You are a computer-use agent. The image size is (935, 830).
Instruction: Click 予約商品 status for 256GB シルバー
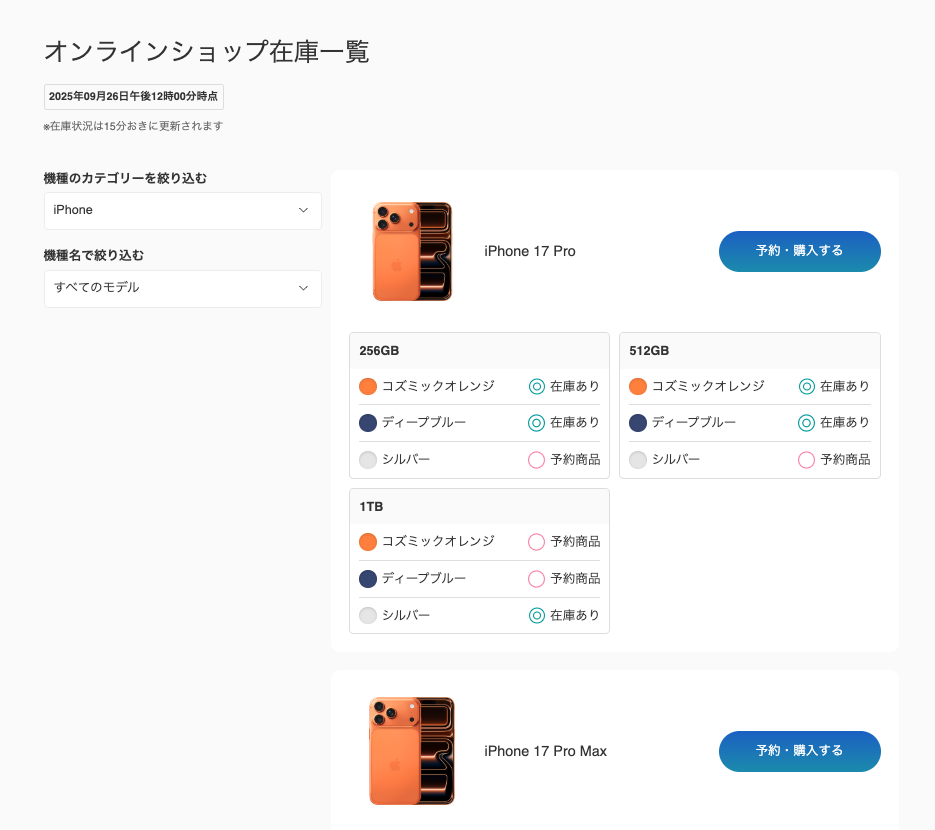point(575,460)
